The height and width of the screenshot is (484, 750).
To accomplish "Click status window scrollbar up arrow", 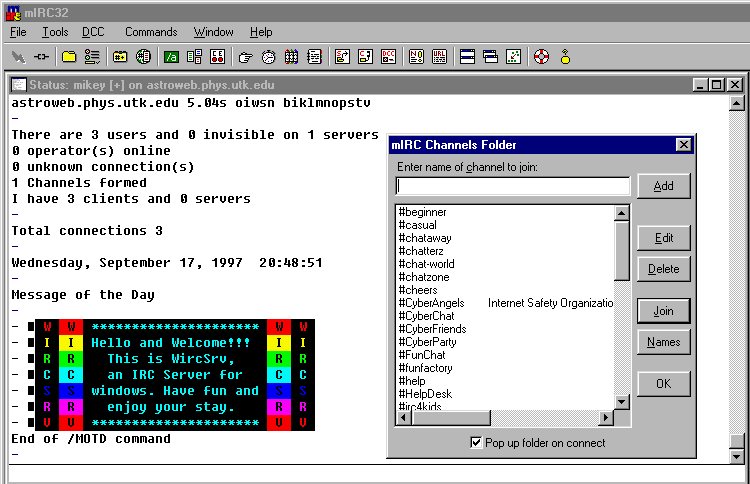I will pos(737,102).
